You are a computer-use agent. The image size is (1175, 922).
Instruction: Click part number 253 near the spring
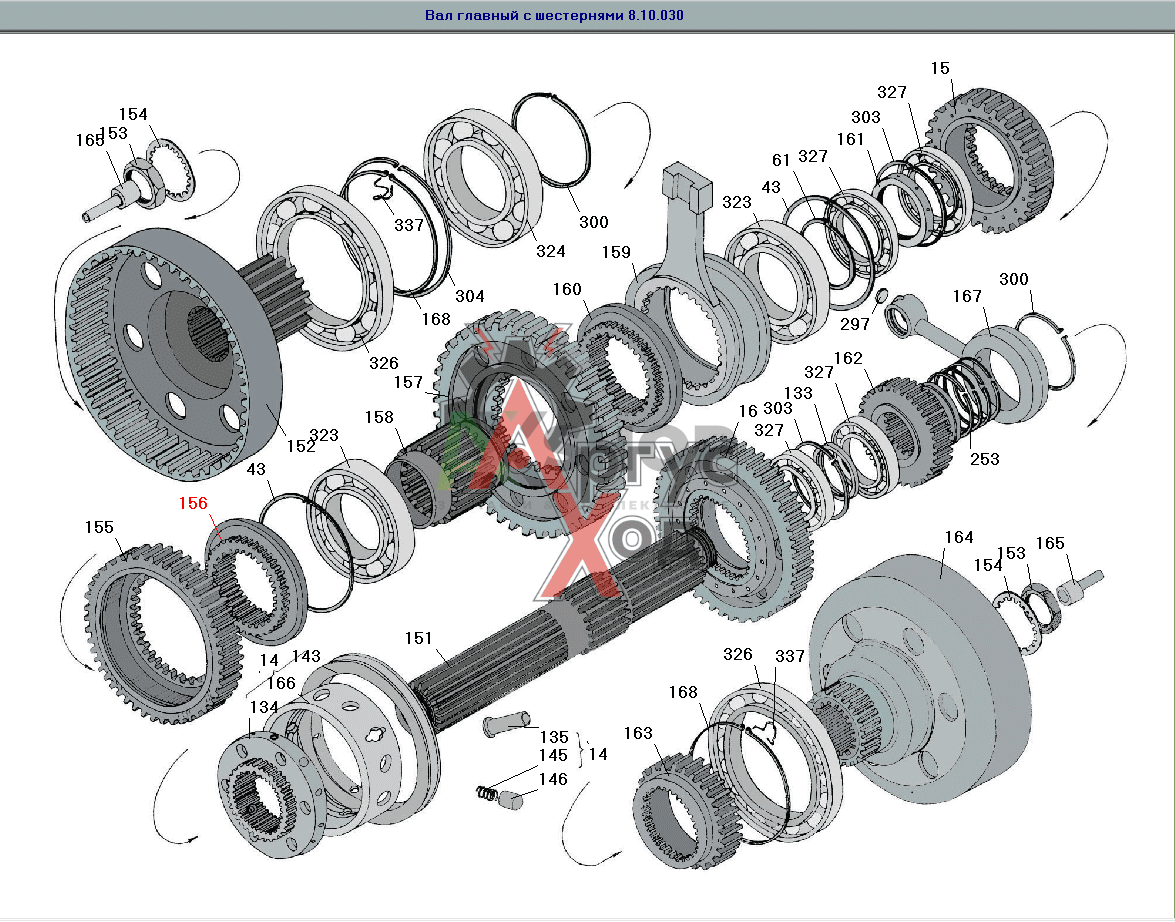click(984, 459)
